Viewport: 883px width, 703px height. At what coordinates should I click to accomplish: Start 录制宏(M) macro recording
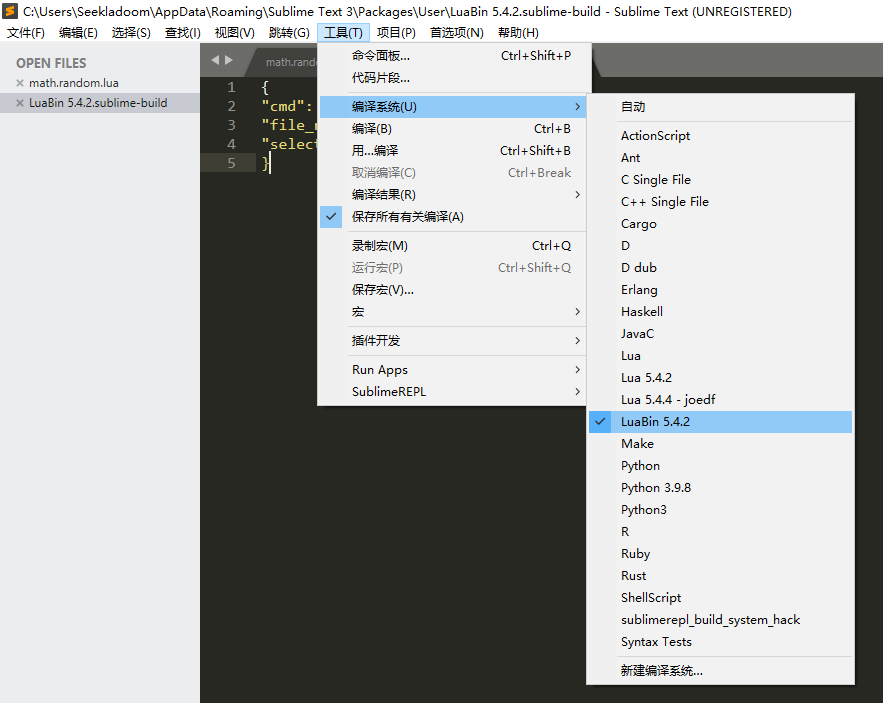[x=453, y=246]
